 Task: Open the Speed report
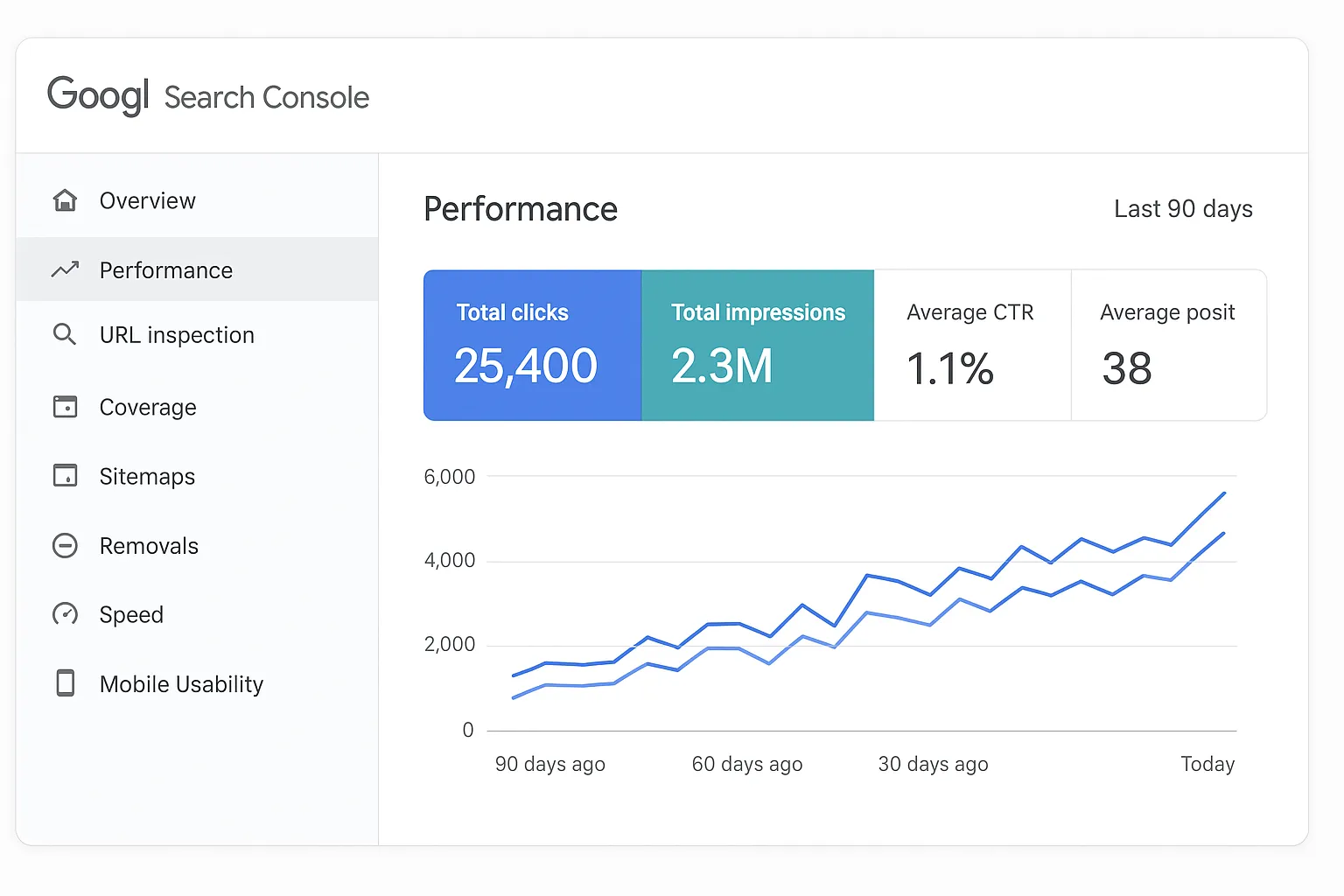click(131, 614)
